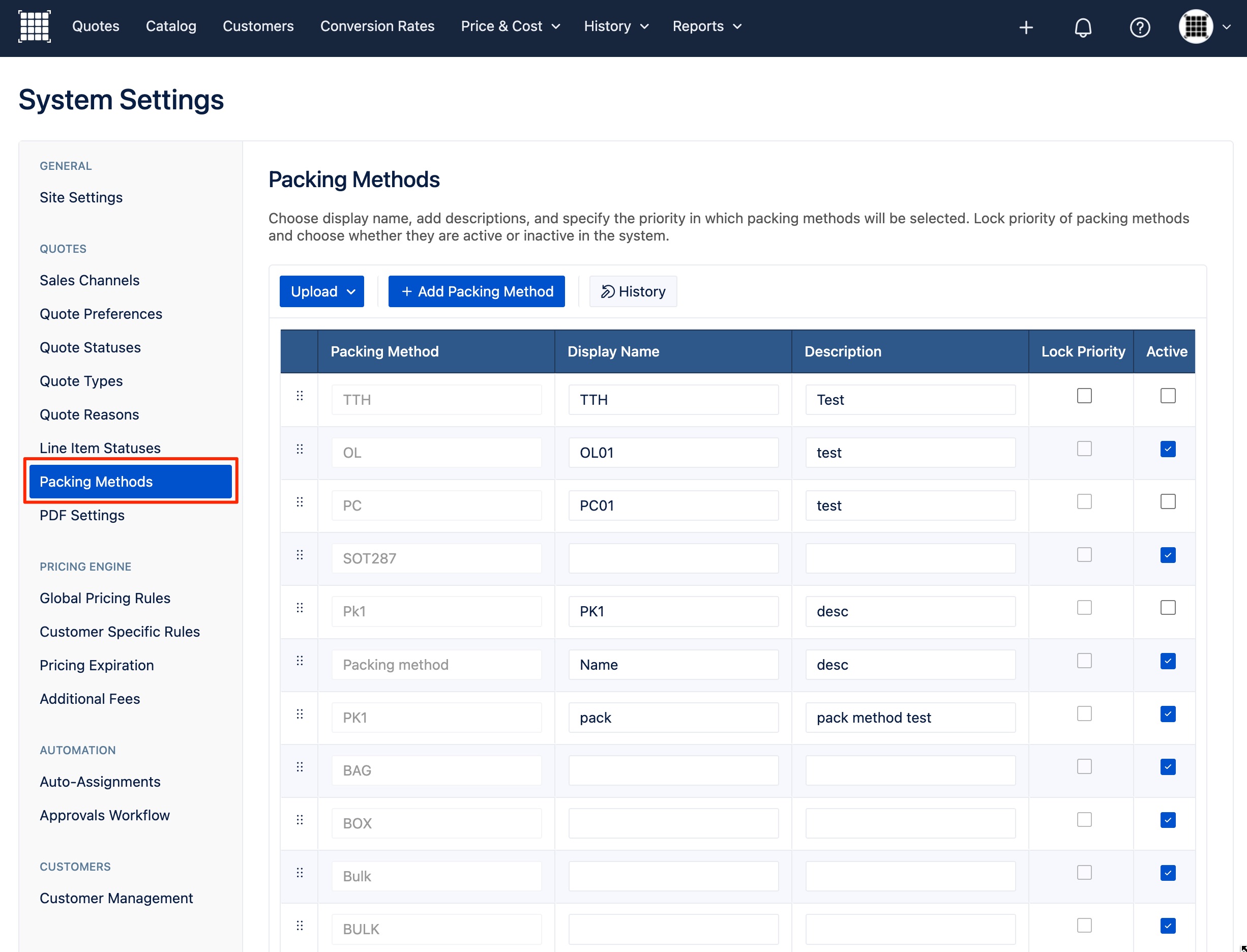Open the notifications bell icon
This screenshot has width=1247, height=952.
pos(1083,27)
